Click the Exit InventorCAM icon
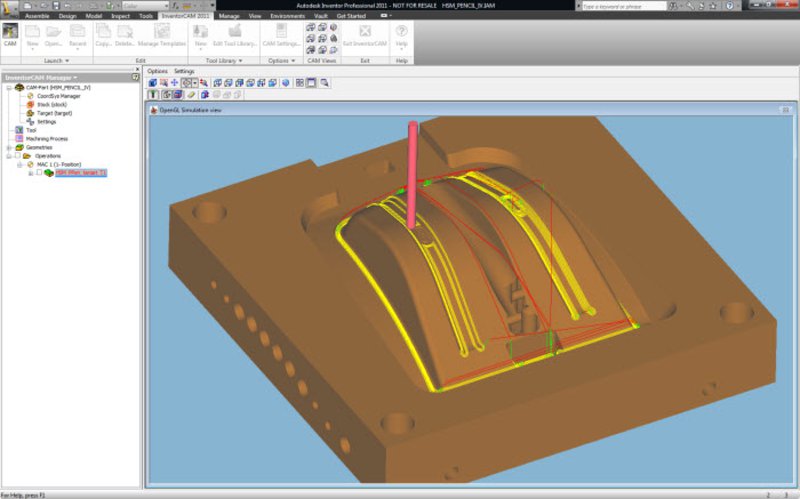This screenshot has width=800, height=499. pos(365,32)
